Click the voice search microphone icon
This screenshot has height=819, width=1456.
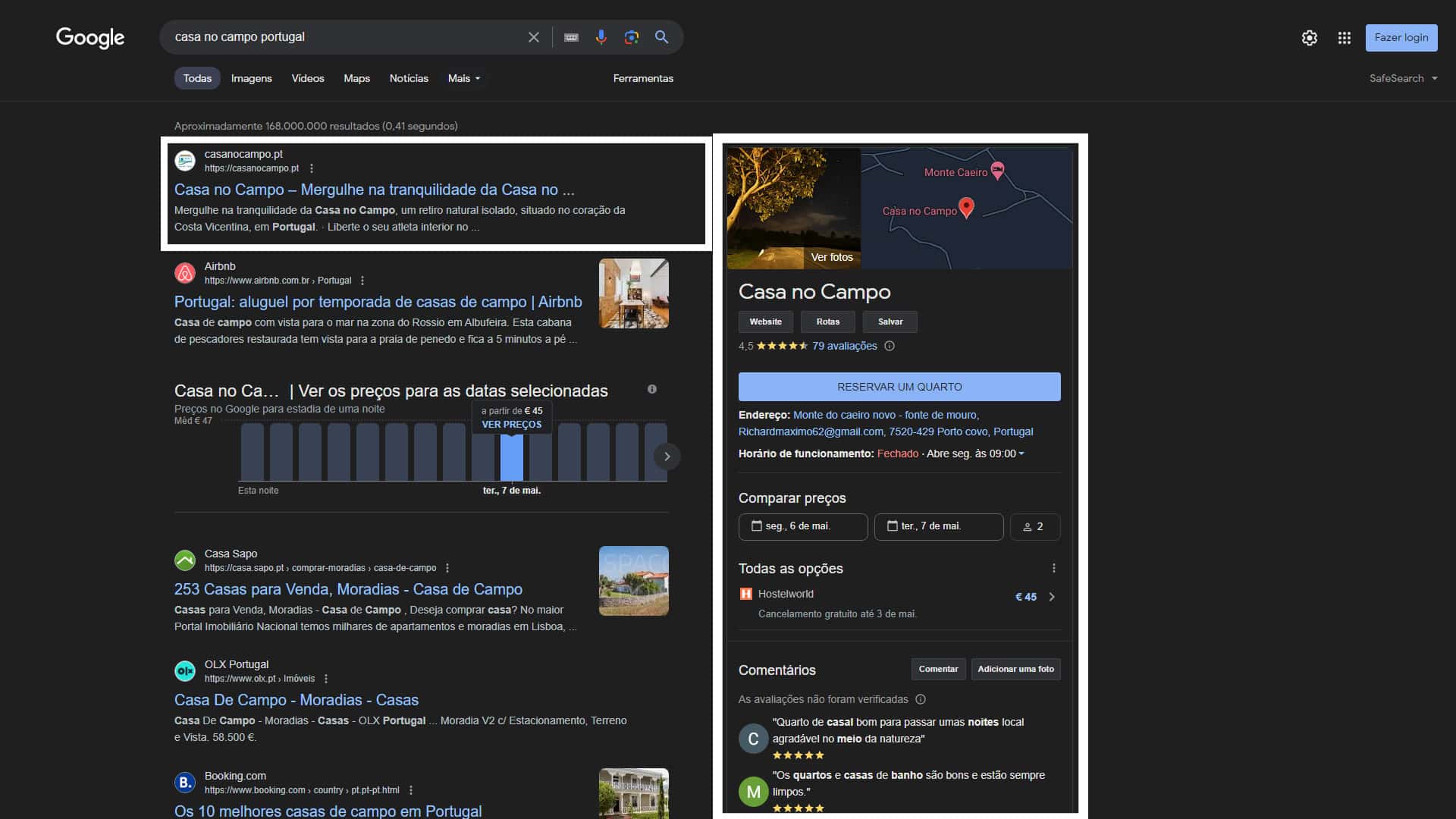(x=601, y=37)
